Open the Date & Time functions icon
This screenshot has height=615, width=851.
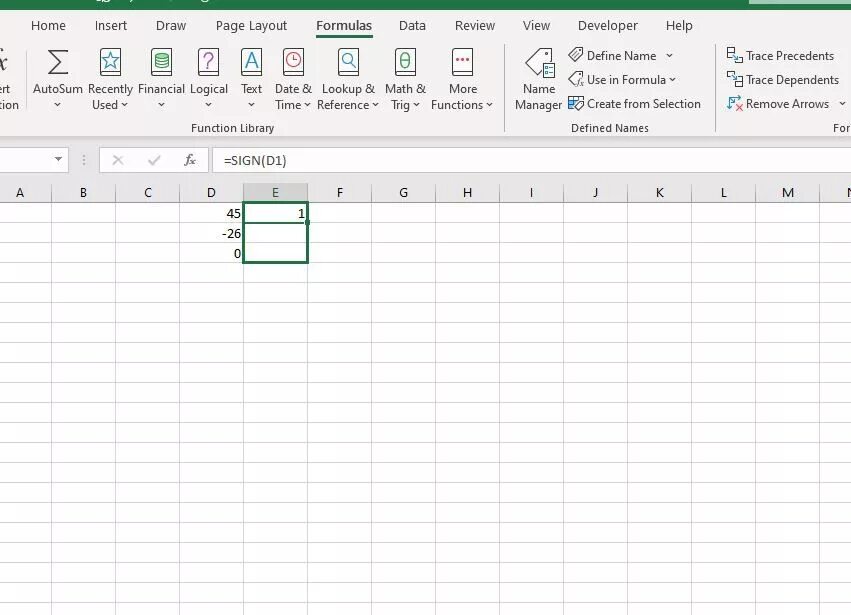293,62
